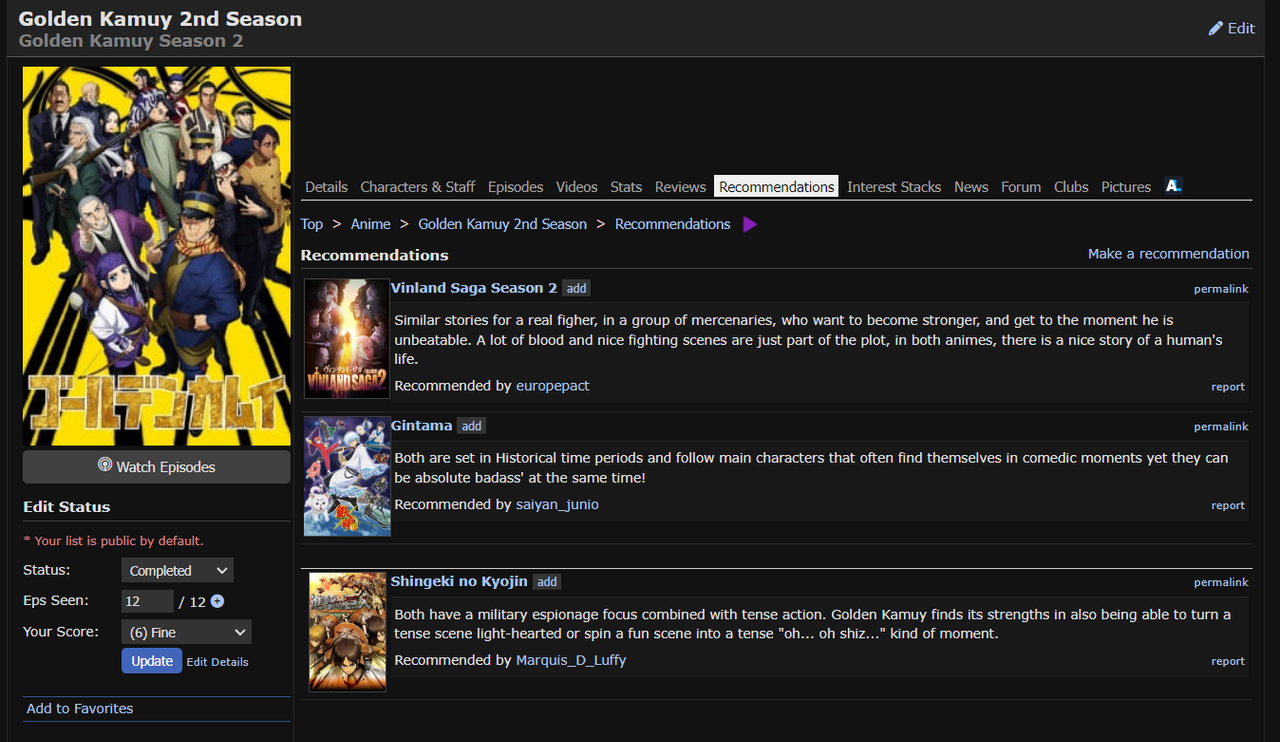Open the Vinland Saga Season 2 title link

tap(474, 288)
